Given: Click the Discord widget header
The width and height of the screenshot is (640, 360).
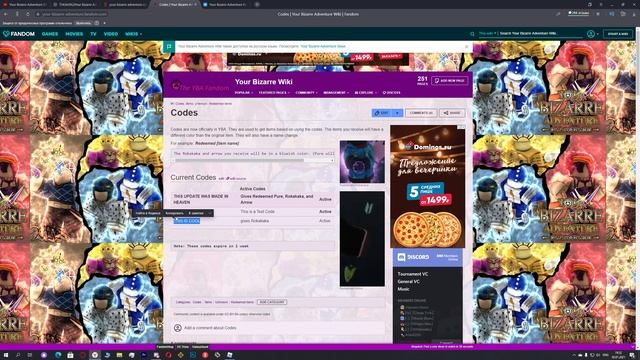Looking at the screenshot, I should pos(428,257).
